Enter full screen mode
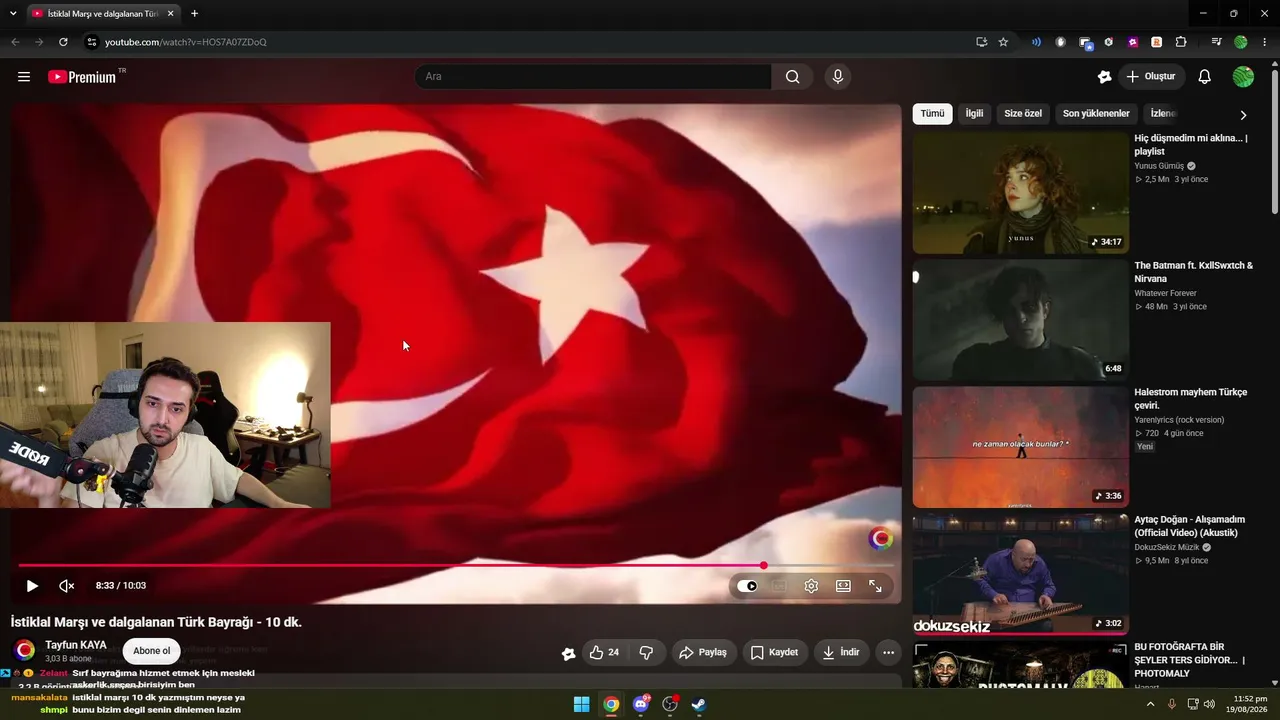The width and height of the screenshot is (1280, 720). point(875,586)
